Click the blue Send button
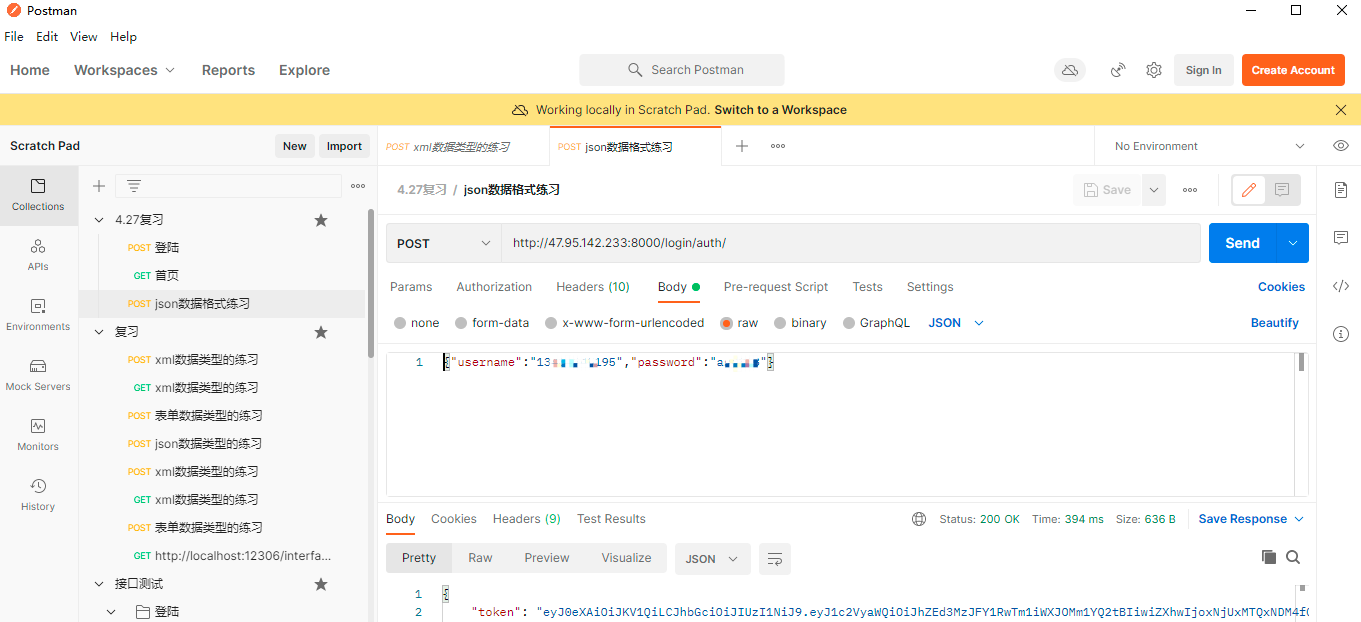 (x=1242, y=243)
